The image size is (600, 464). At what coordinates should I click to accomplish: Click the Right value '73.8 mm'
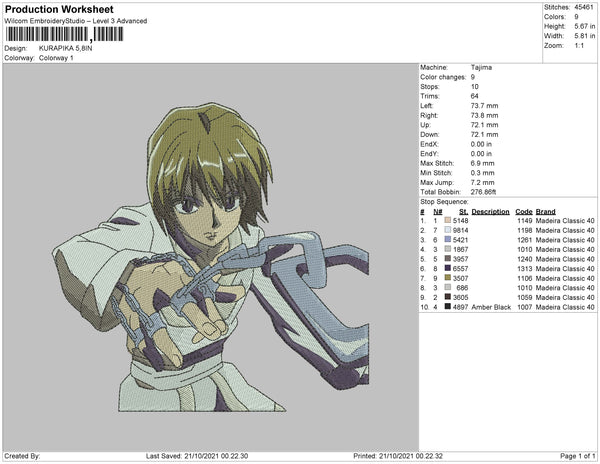click(x=484, y=116)
